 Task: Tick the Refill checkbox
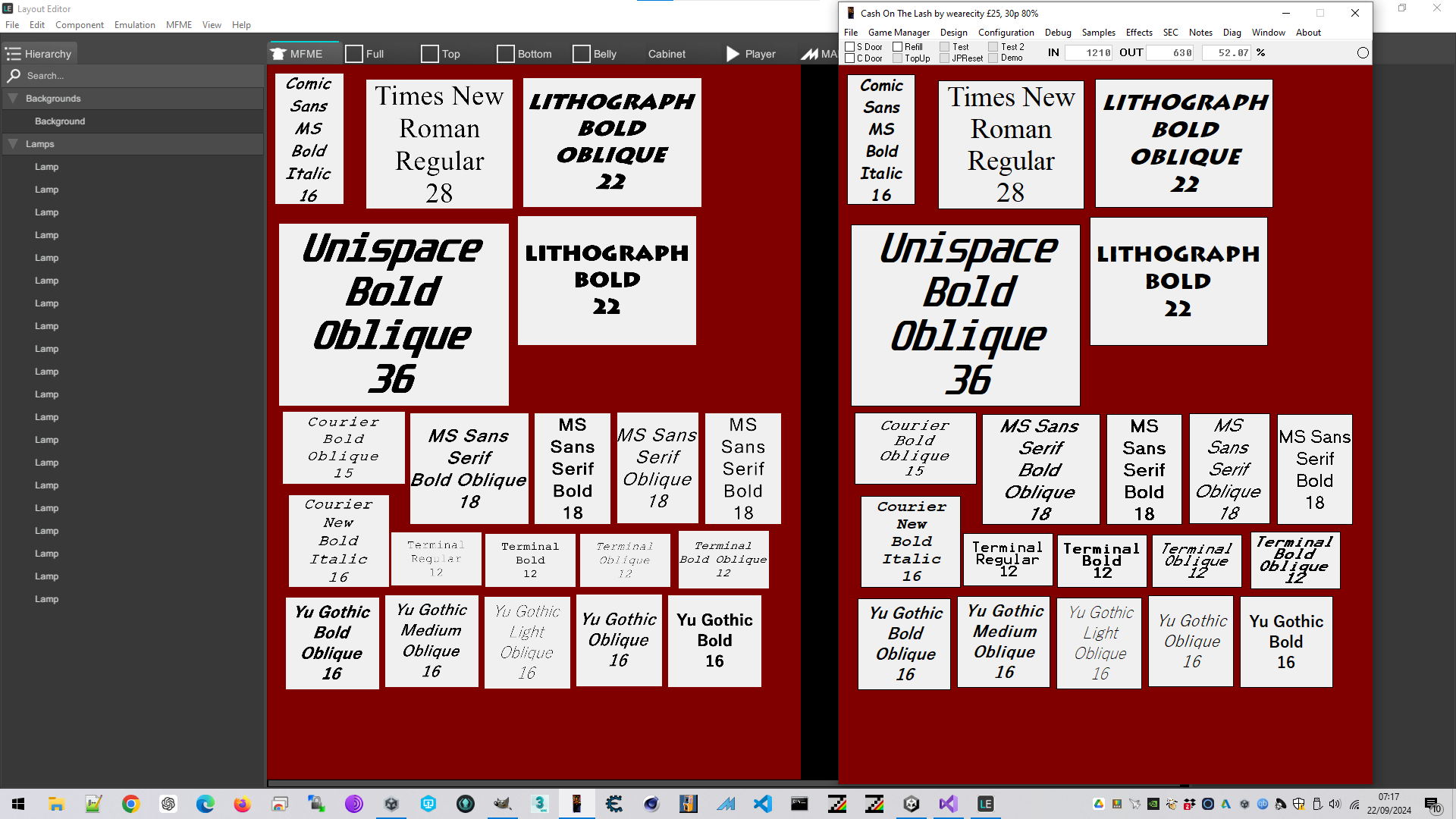898,47
